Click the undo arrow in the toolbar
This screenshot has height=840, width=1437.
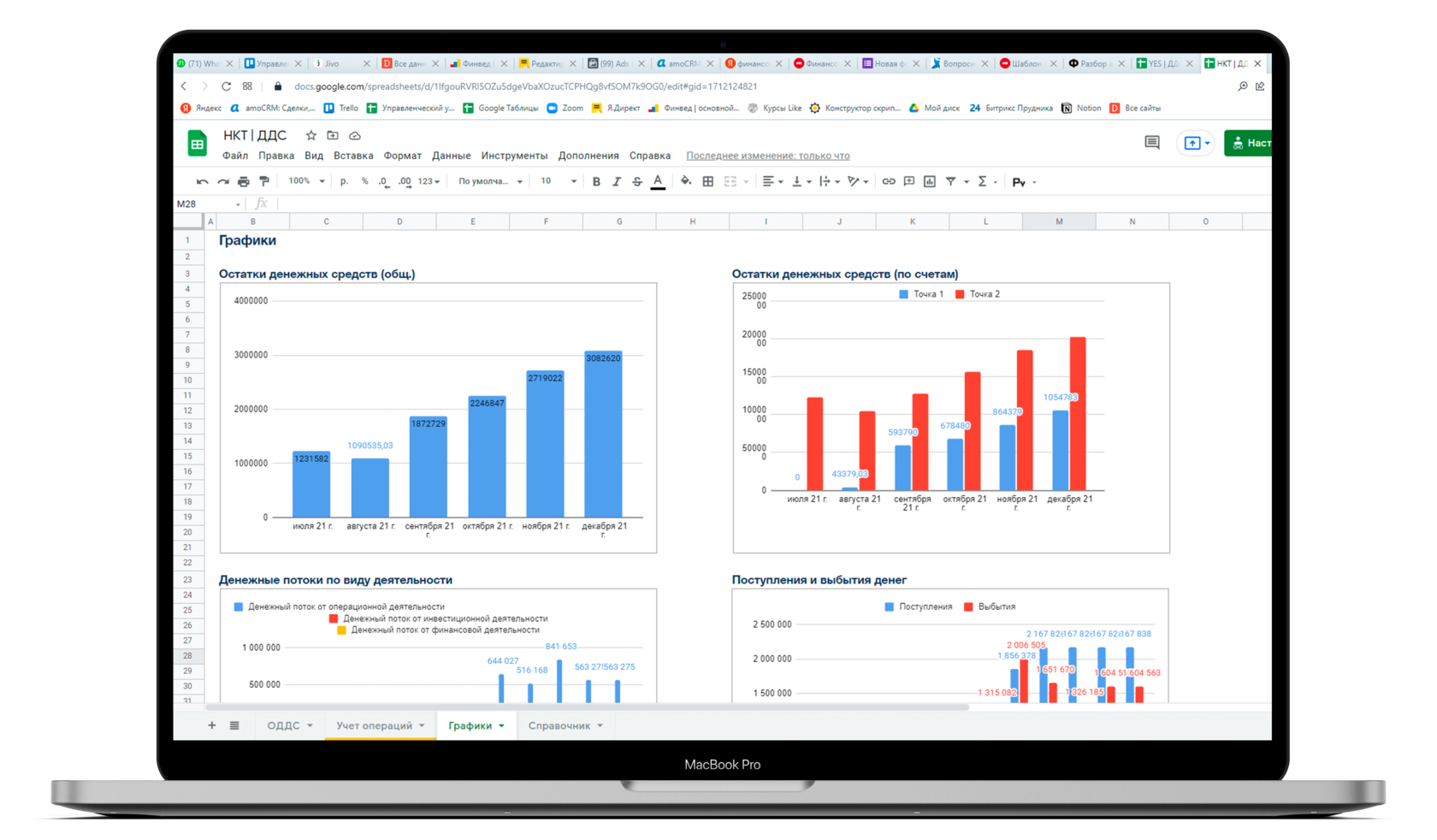202,181
